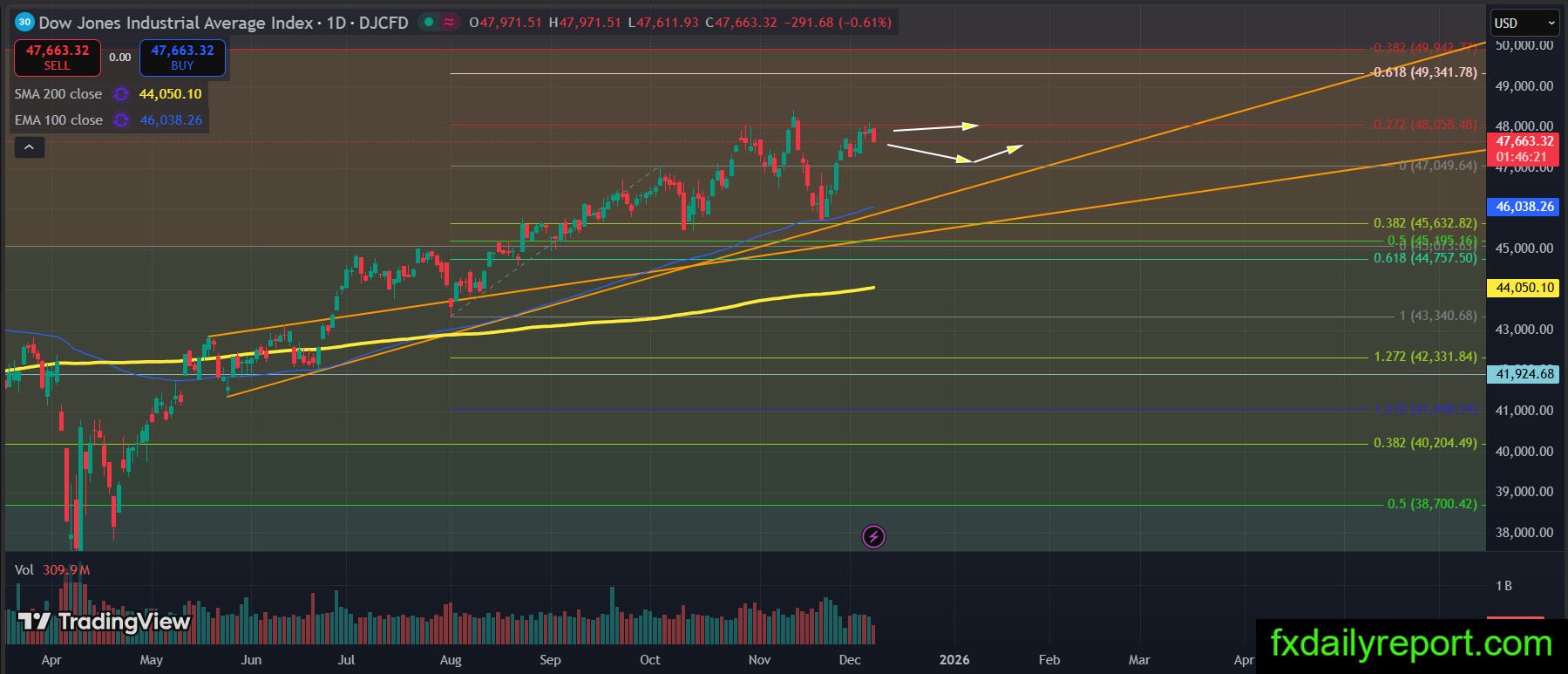This screenshot has width=1568, height=674.
Task: Click the Feb label on the time axis
Action: coord(1049,660)
